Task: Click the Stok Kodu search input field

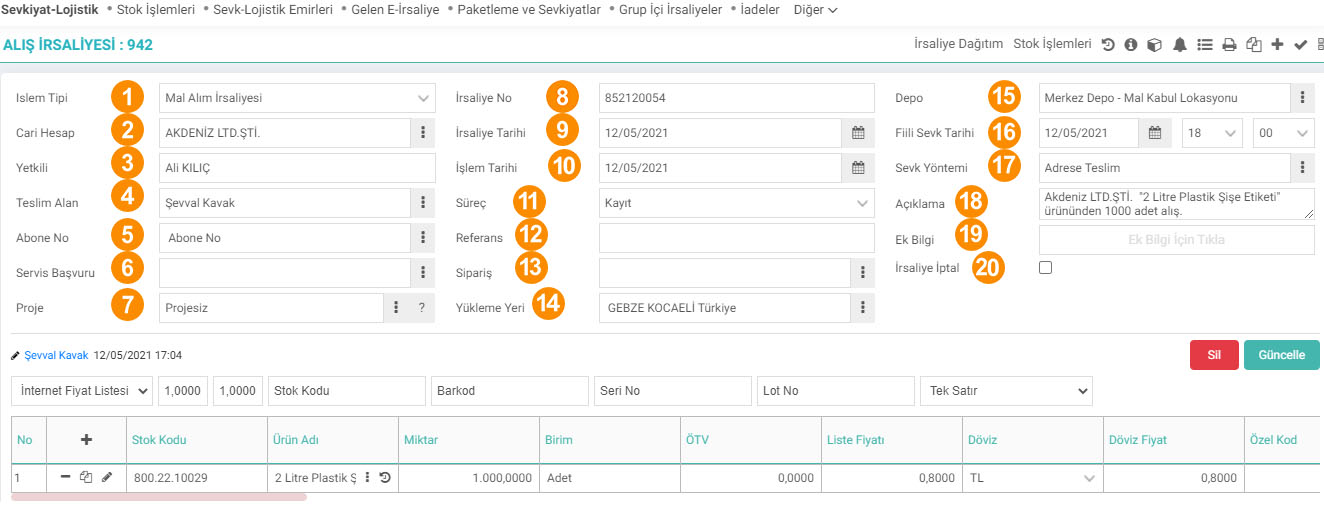Action: click(346, 391)
